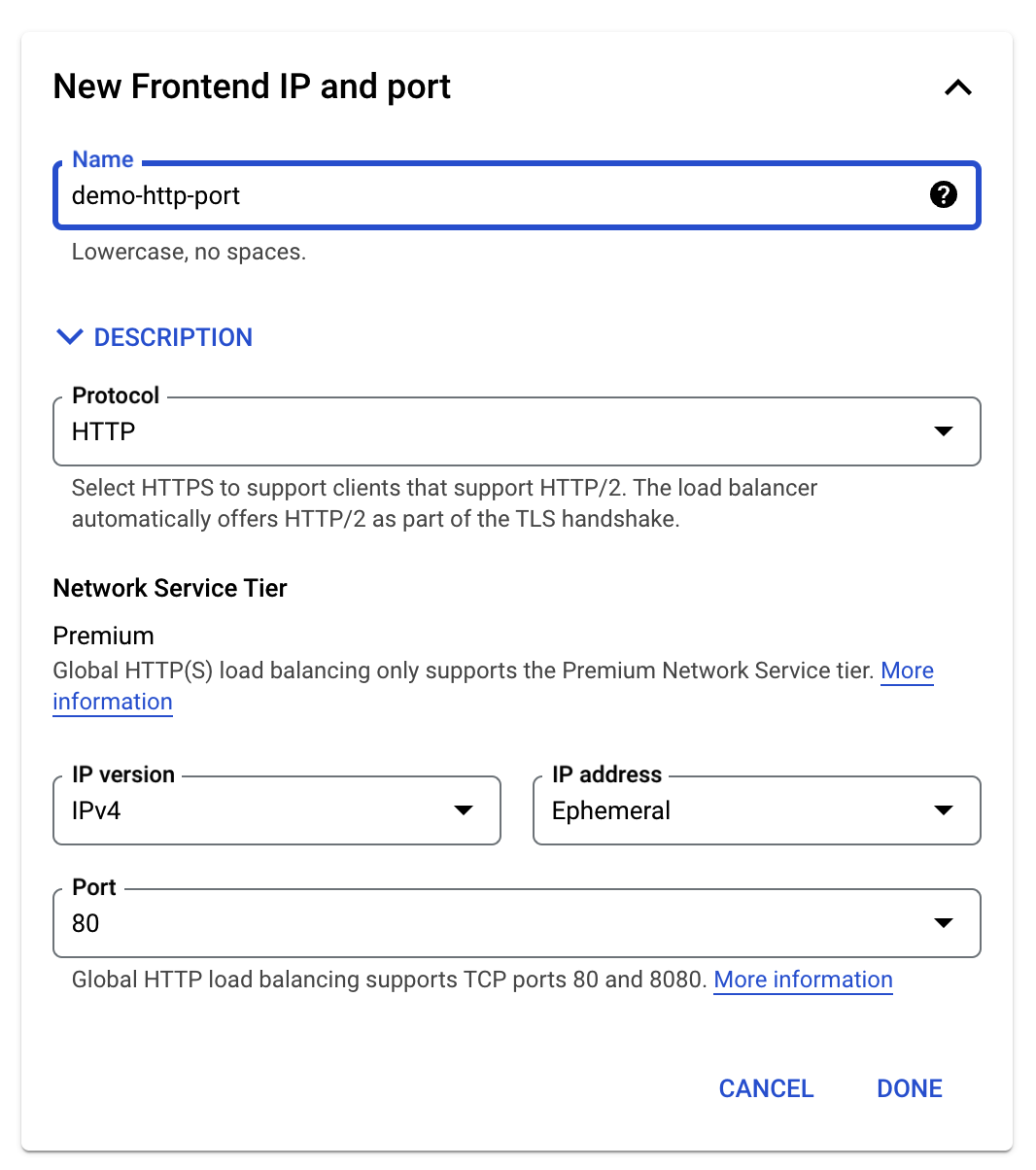Click the Port dropdown arrow

click(x=943, y=923)
